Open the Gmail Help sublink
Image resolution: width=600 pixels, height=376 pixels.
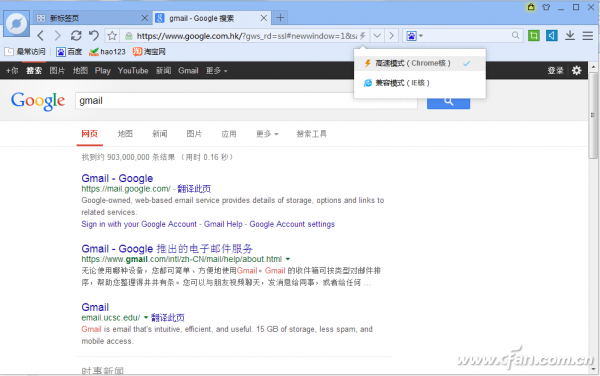(x=223, y=224)
